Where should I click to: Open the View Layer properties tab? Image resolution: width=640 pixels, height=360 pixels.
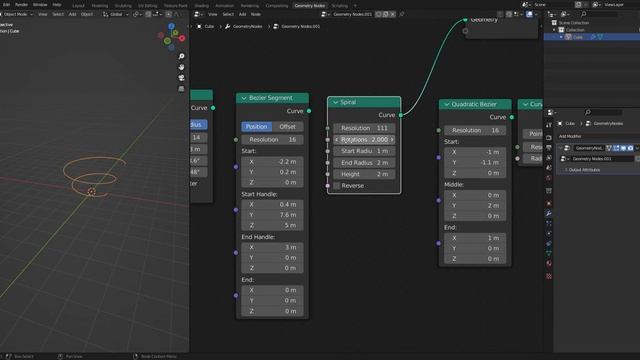tap(549, 158)
